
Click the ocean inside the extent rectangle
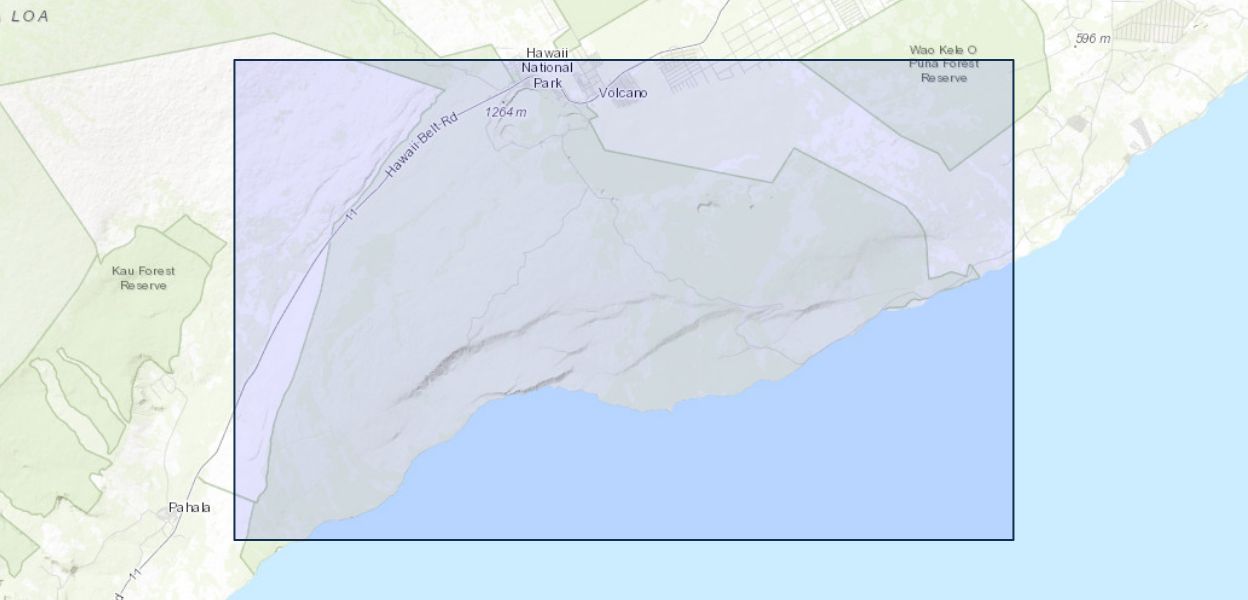[x=750, y=470]
